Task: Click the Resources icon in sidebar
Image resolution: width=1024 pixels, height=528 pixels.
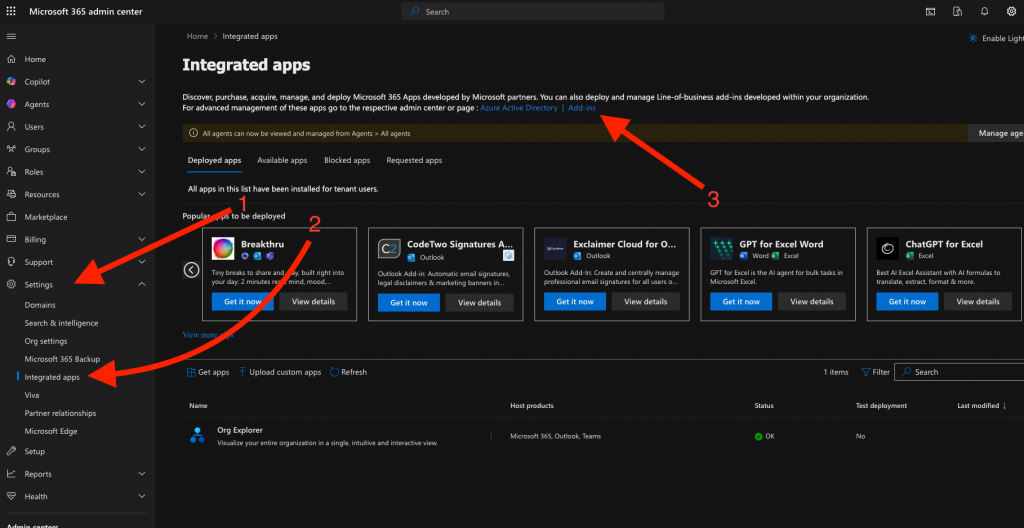Action: tap(11, 194)
